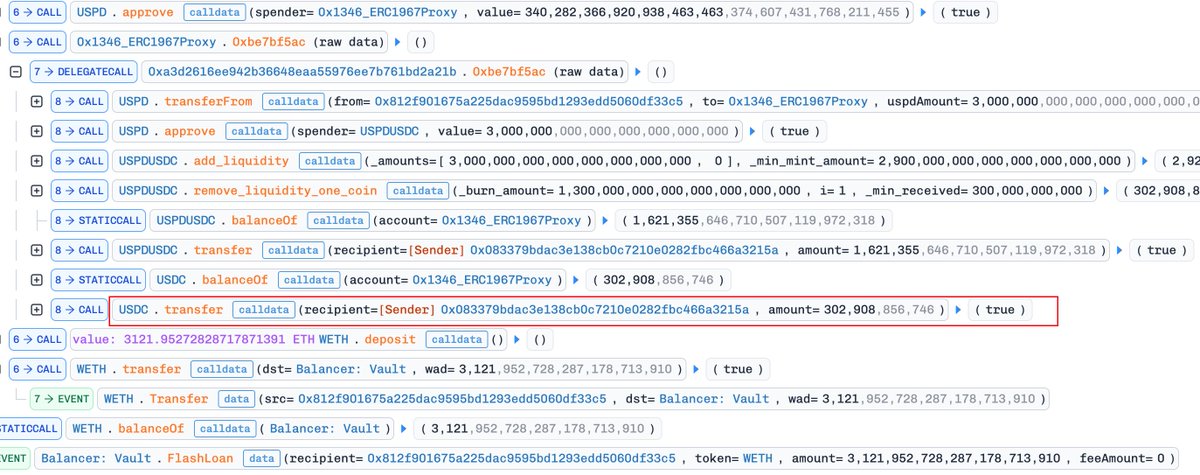This screenshot has height=475, width=1200.
Task: Open calldata for USDC transfer
Action: pyautogui.click(x=264, y=310)
